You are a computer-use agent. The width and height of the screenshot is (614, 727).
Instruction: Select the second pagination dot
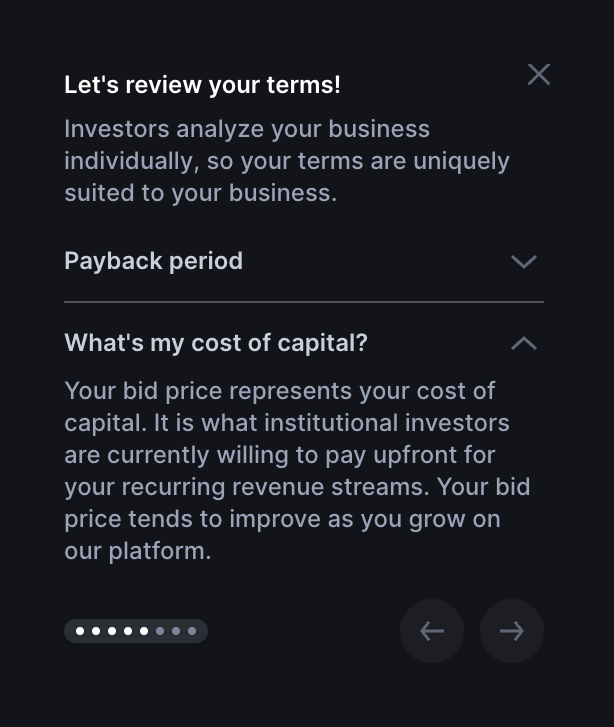click(x=96, y=631)
